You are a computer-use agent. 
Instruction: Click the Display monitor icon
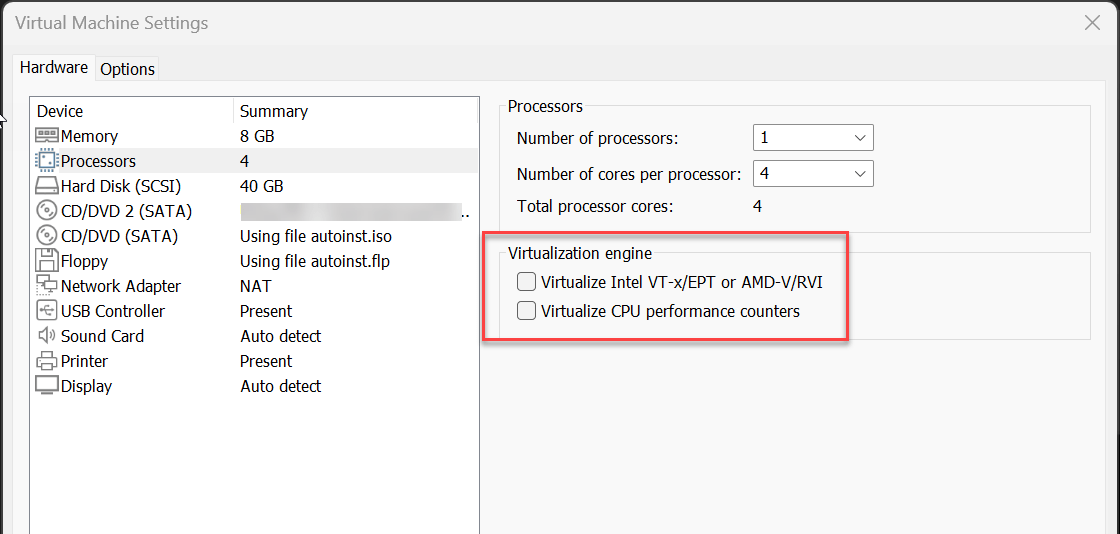tap(46, 386)
